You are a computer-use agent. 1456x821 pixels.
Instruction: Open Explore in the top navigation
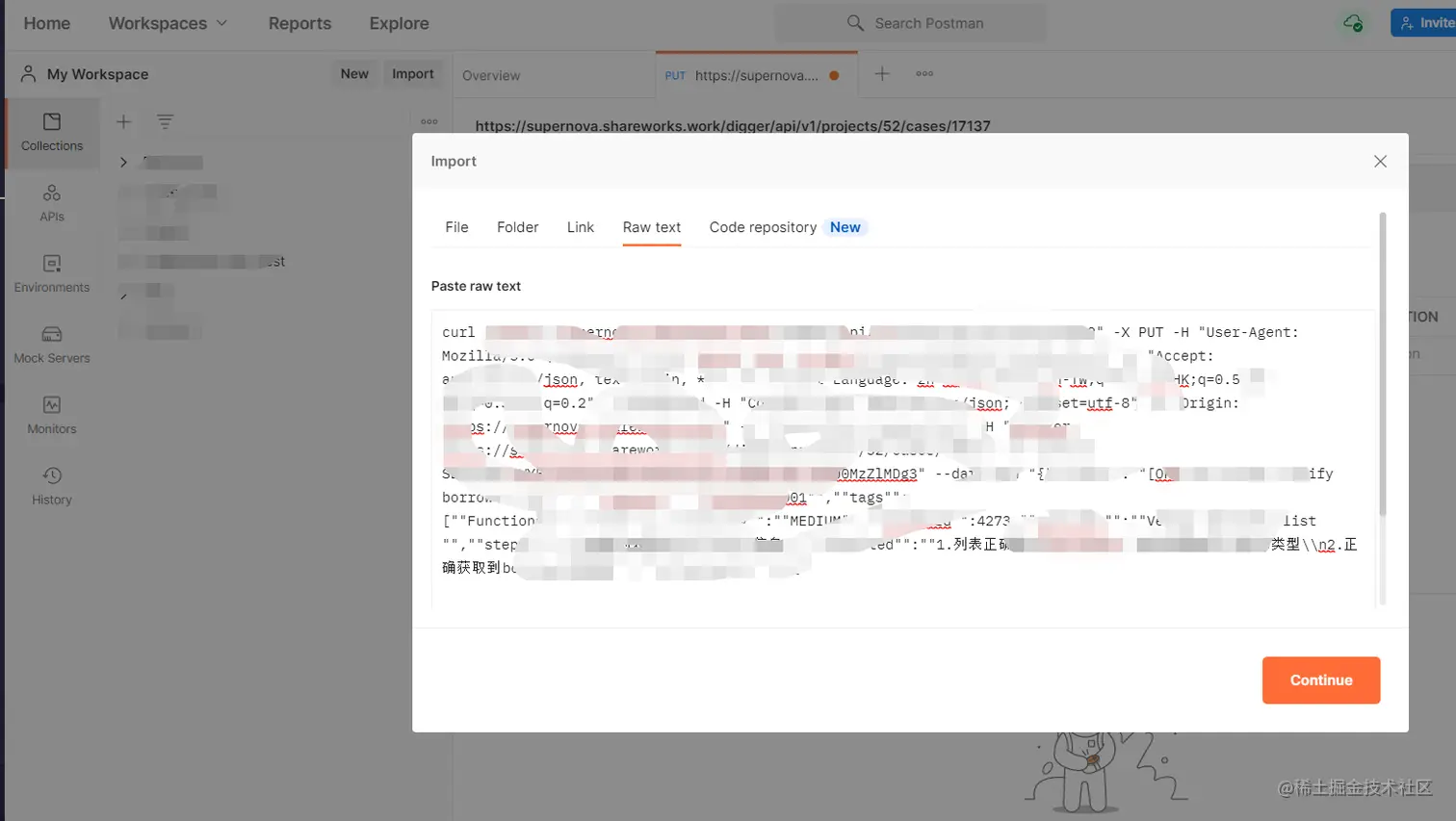pyautogui.click(x=399, y=23)
